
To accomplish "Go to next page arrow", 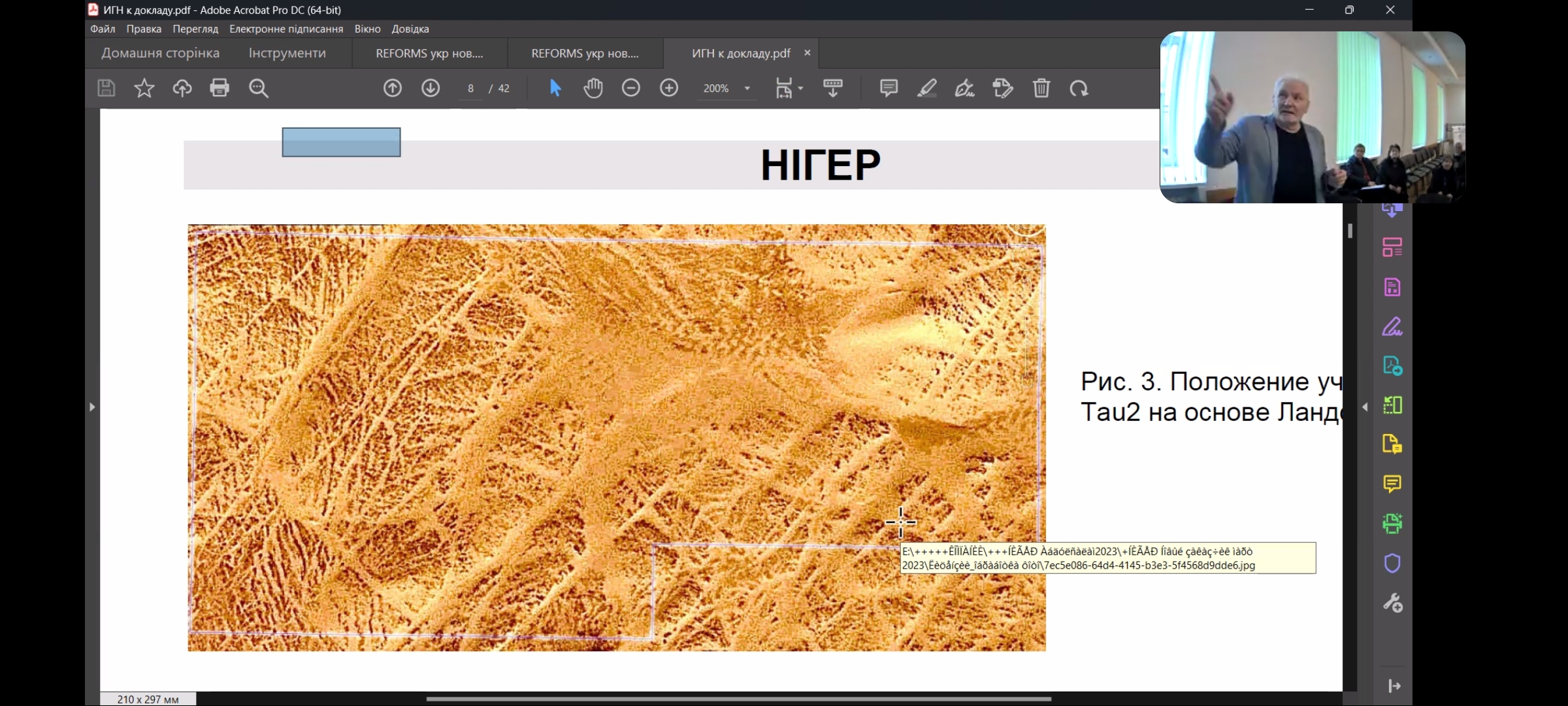I will (x=431, y=88).
